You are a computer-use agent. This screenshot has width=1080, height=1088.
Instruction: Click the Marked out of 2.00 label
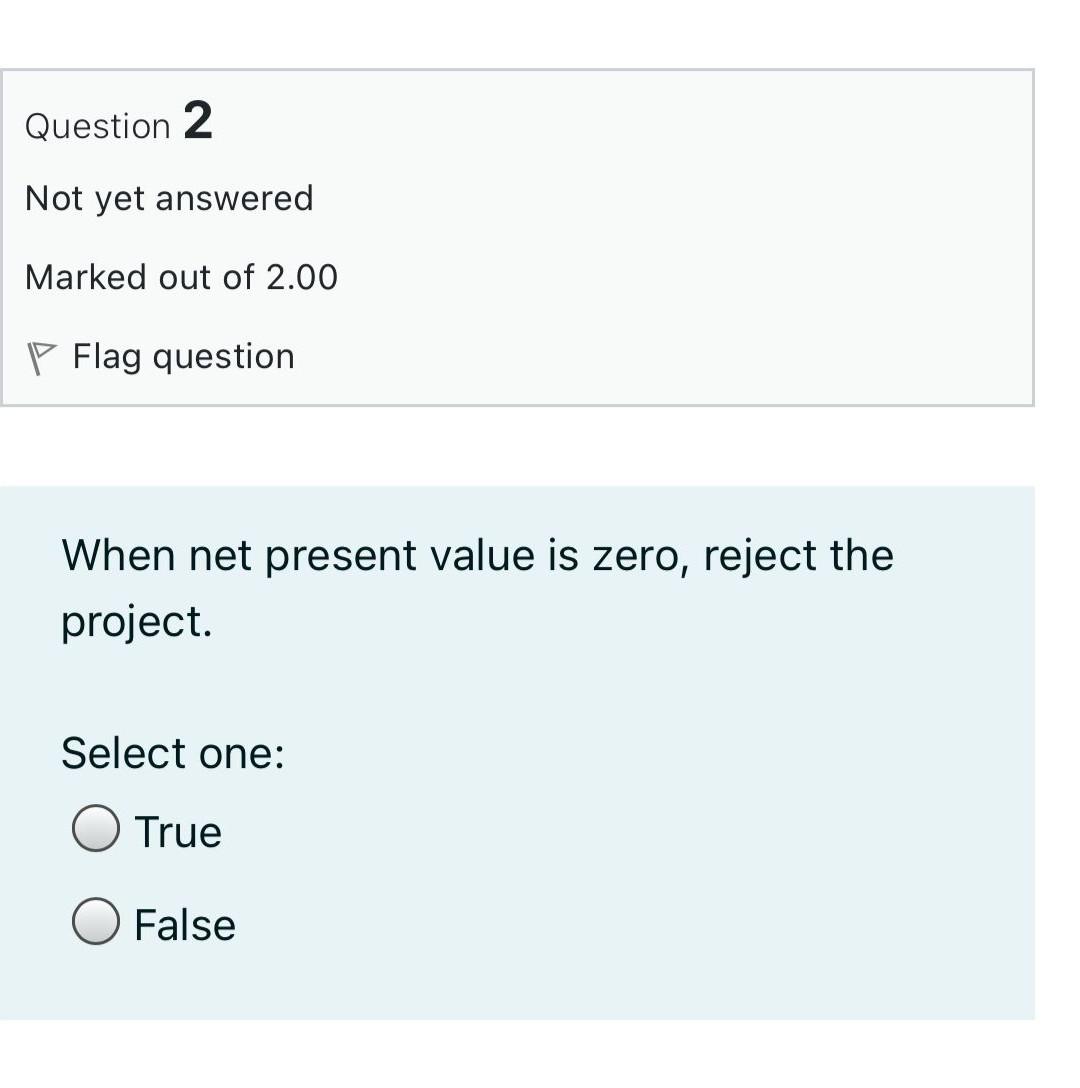(181, 277)
